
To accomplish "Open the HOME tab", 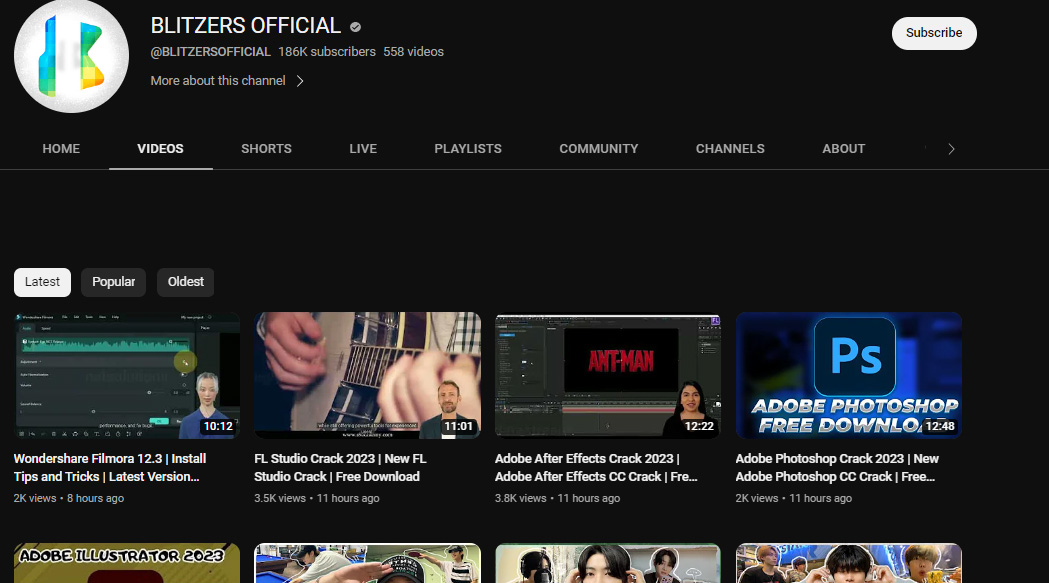I will click(61, 149).
